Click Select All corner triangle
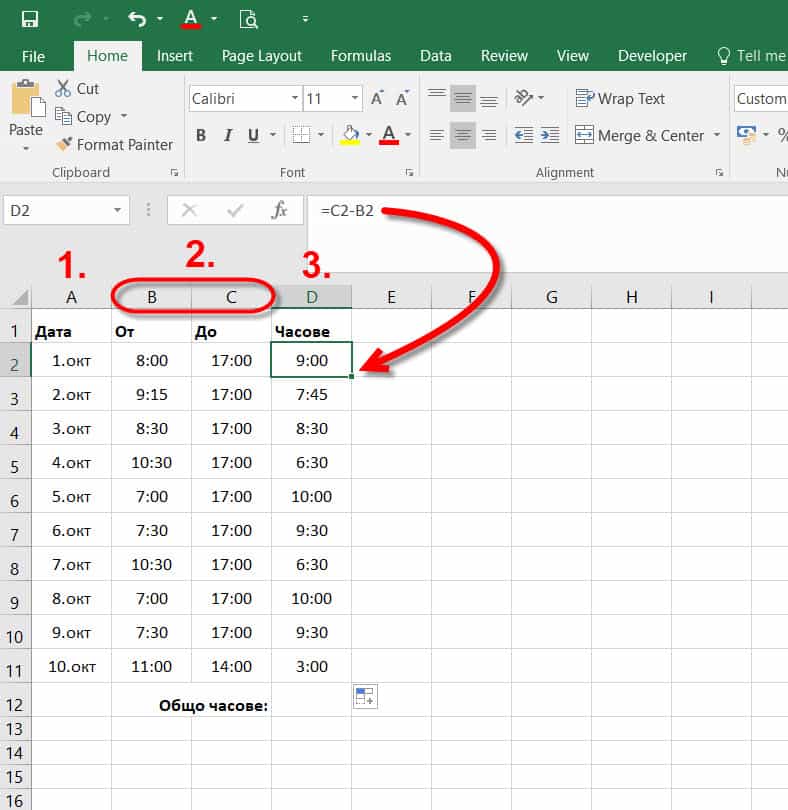 pos(20,298)
